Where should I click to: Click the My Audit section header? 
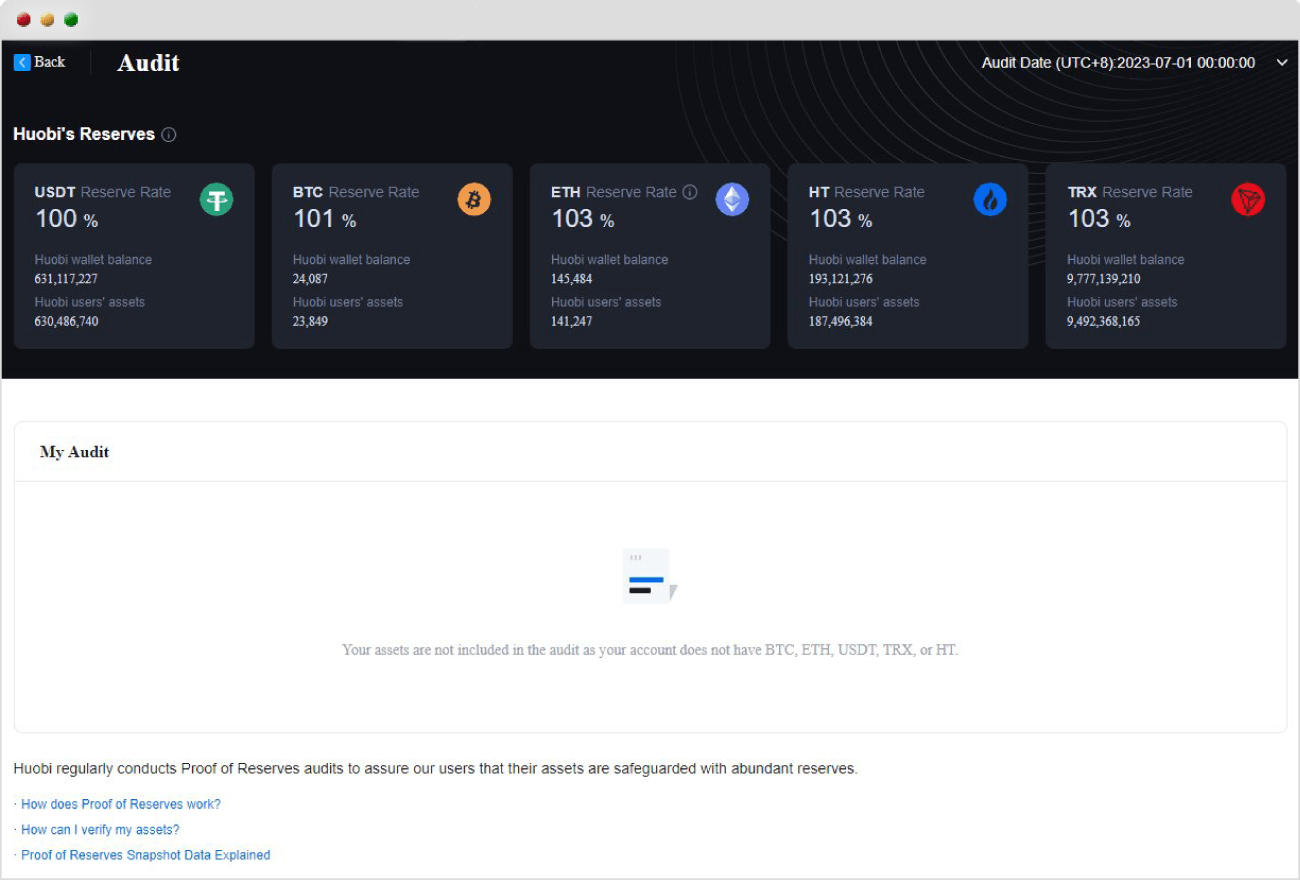tap(74, 452)
